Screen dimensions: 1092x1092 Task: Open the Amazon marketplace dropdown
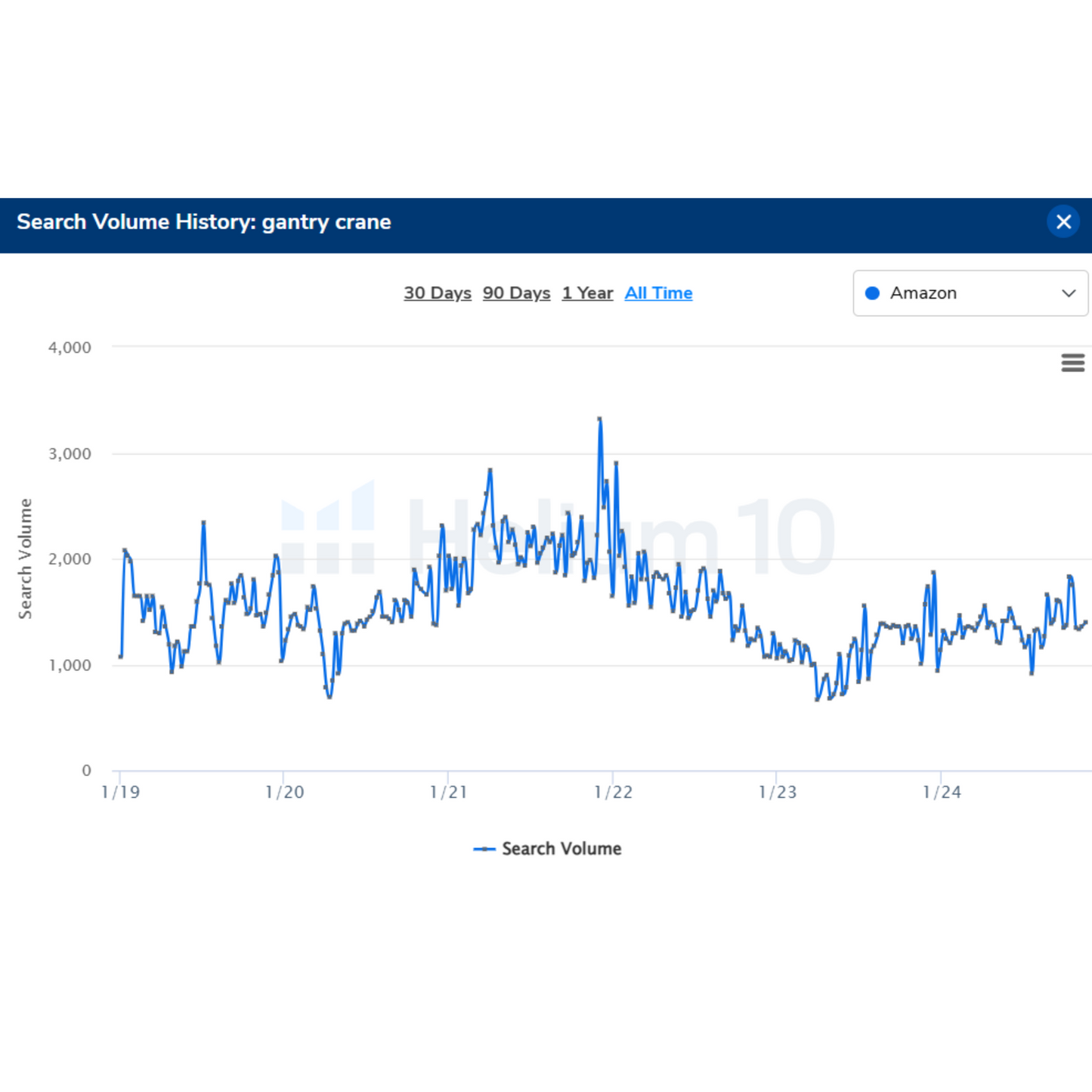pos(970,293)
